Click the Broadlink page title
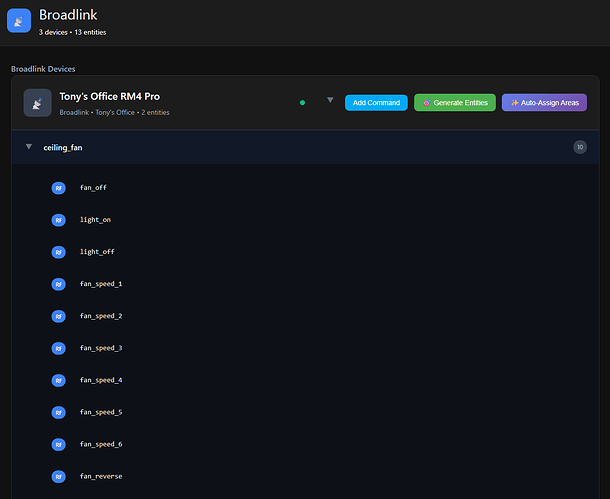 pos(68,15)
